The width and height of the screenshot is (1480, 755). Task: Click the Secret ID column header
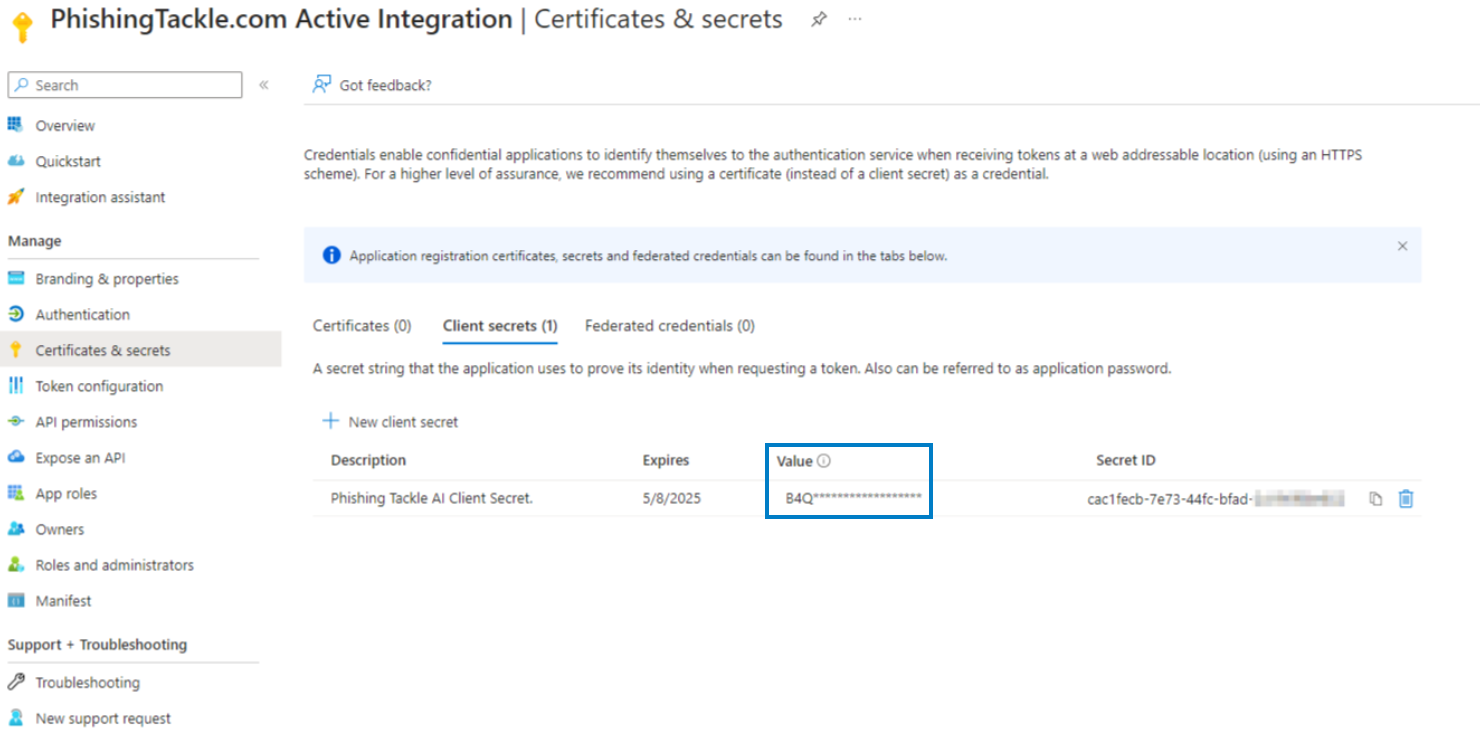point(1126,460)
